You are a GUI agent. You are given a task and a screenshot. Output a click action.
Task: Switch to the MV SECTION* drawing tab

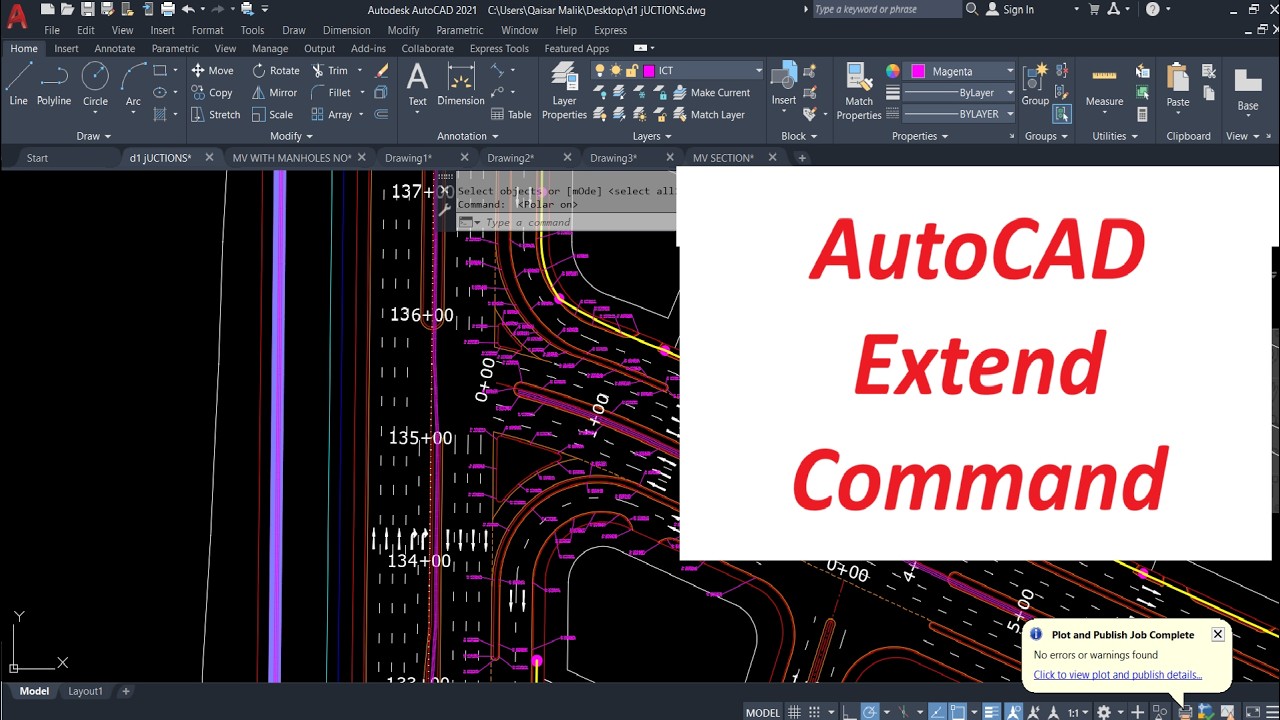click(x=722, y=158)
